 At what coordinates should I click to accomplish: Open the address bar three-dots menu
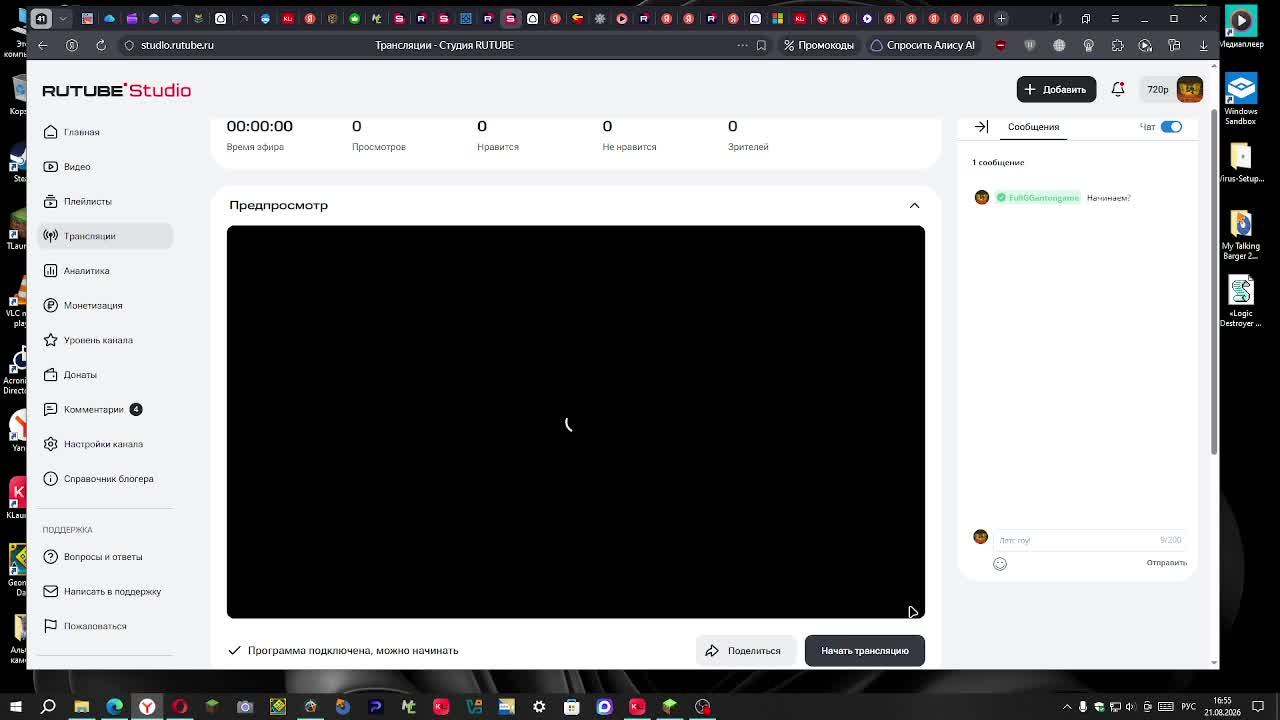pyautogui.click(x=742, y=45)
